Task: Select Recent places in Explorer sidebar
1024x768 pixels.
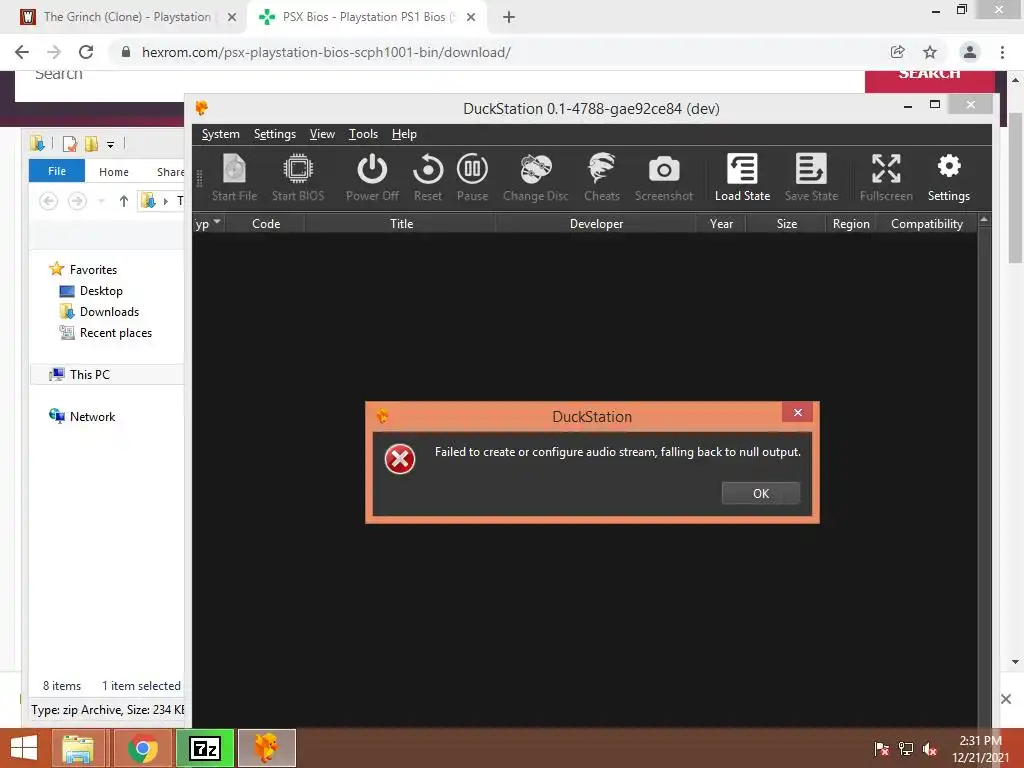Action: click(115, 332)
